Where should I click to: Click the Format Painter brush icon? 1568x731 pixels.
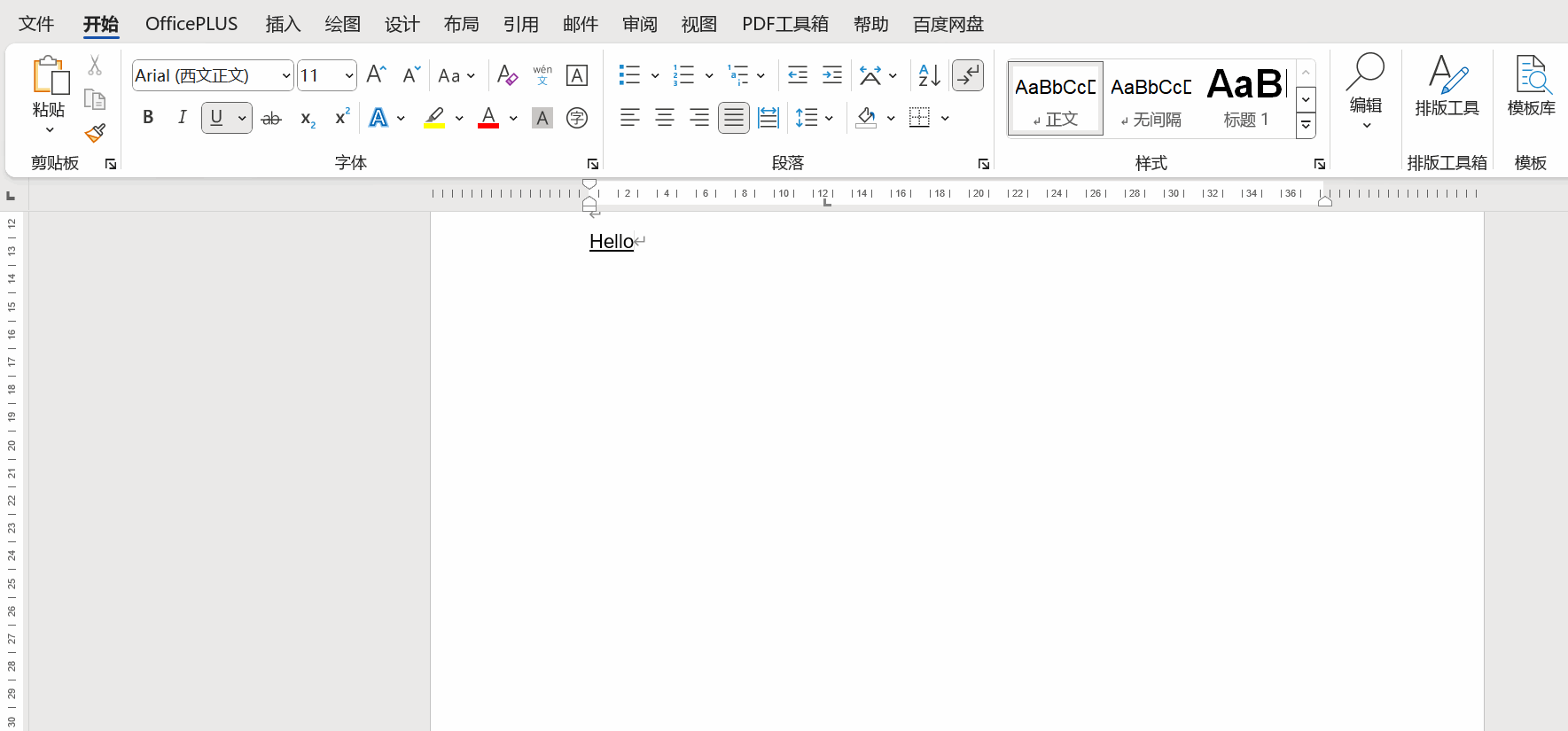tap(95, 133)
